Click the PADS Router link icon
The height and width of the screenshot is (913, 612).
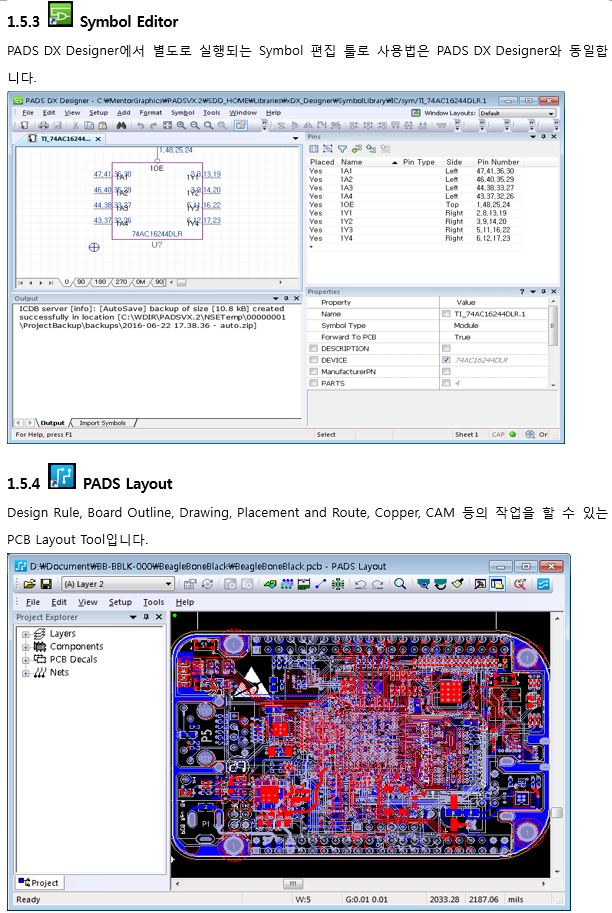pos(519,584)
